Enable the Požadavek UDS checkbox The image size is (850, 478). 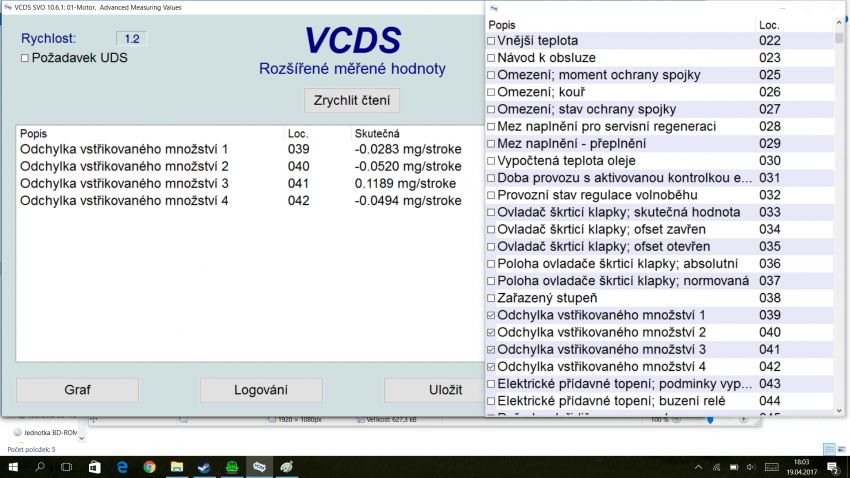[x=25, y=58]
